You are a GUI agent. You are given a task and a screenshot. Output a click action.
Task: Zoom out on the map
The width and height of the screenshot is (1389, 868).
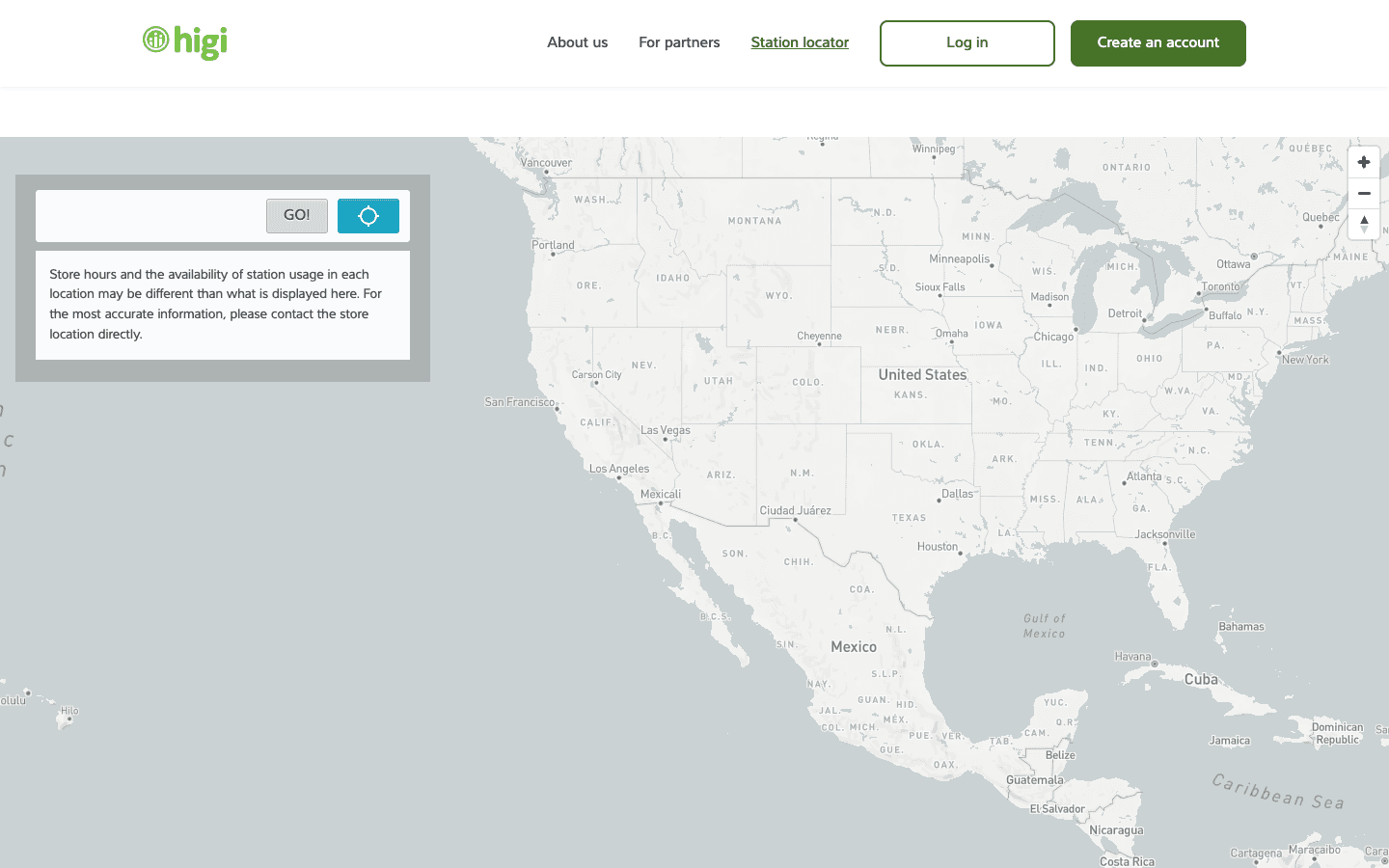click(x=1364, y=193)
